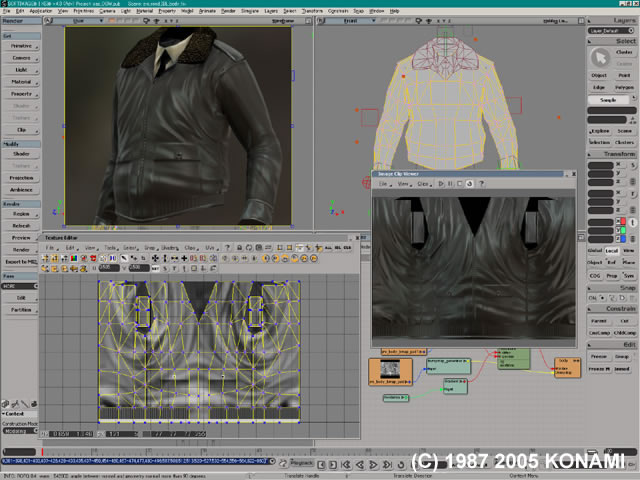Click the camera icon in viewport A header
Image resolution: width=640 pixels, height=480 pixels.
(x=146, y=21)
